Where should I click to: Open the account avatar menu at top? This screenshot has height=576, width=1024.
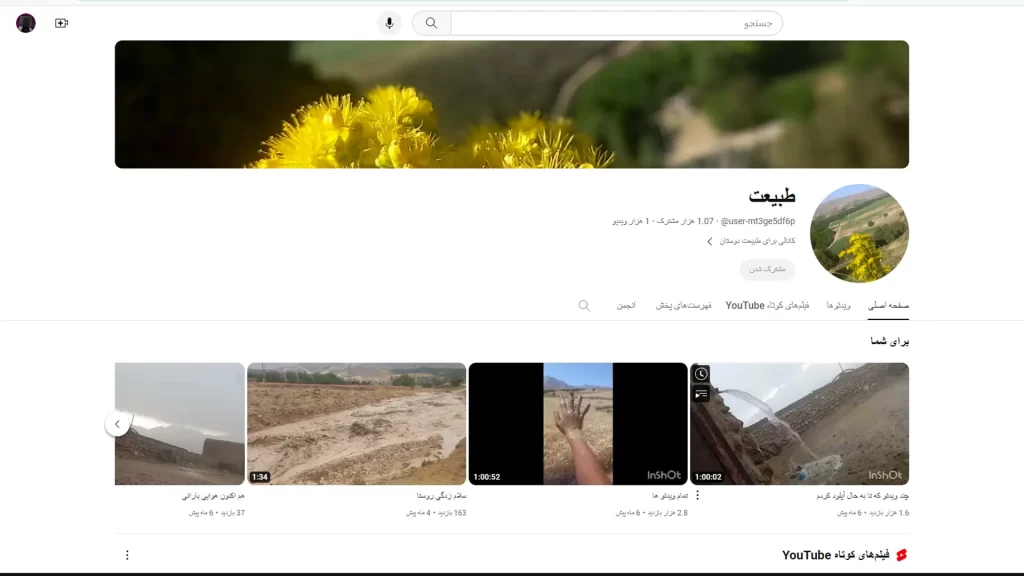tap(25, 24)
